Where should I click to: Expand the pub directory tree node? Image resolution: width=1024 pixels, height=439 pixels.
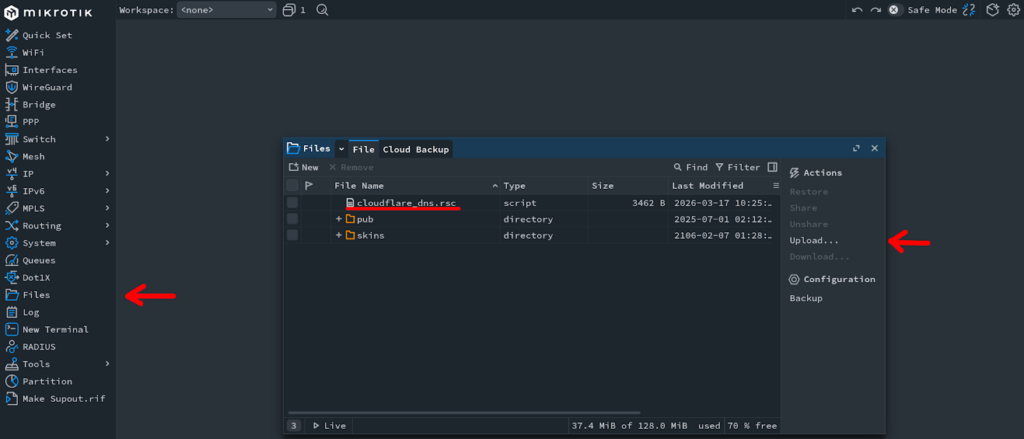[339, 219]
